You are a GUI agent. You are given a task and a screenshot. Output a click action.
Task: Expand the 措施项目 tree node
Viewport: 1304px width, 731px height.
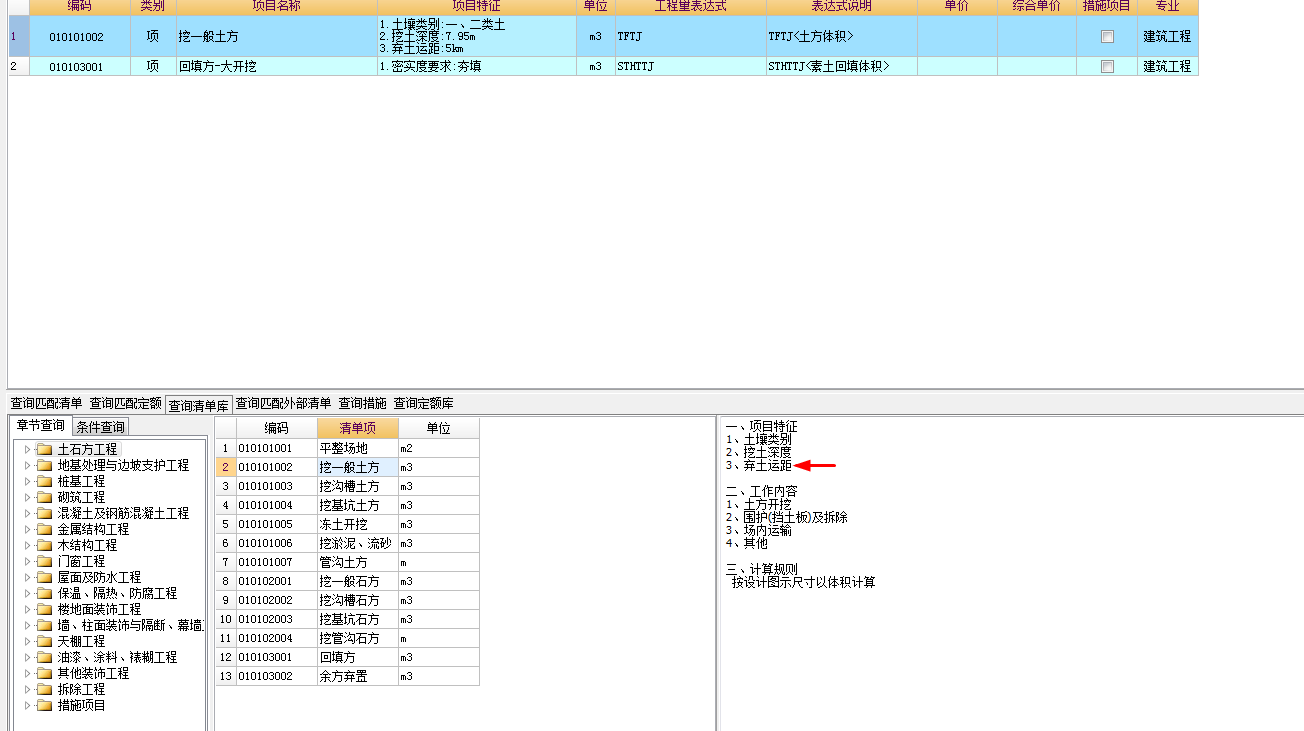(x=28, y=705)
